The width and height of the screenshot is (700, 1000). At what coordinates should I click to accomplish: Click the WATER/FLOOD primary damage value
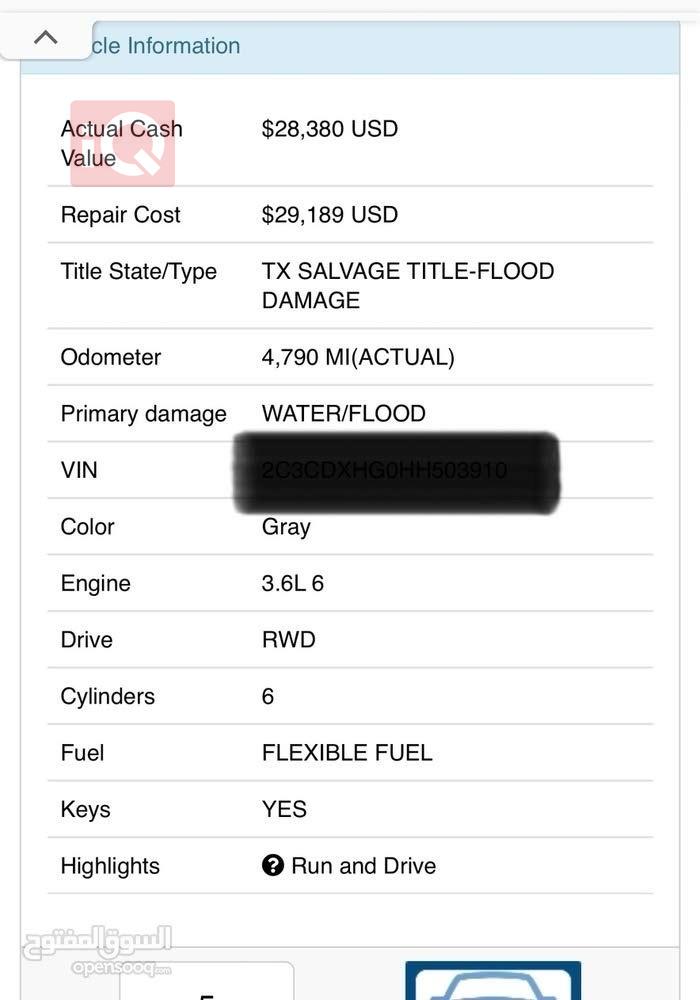pyautogui.click(x=344, y=414)
